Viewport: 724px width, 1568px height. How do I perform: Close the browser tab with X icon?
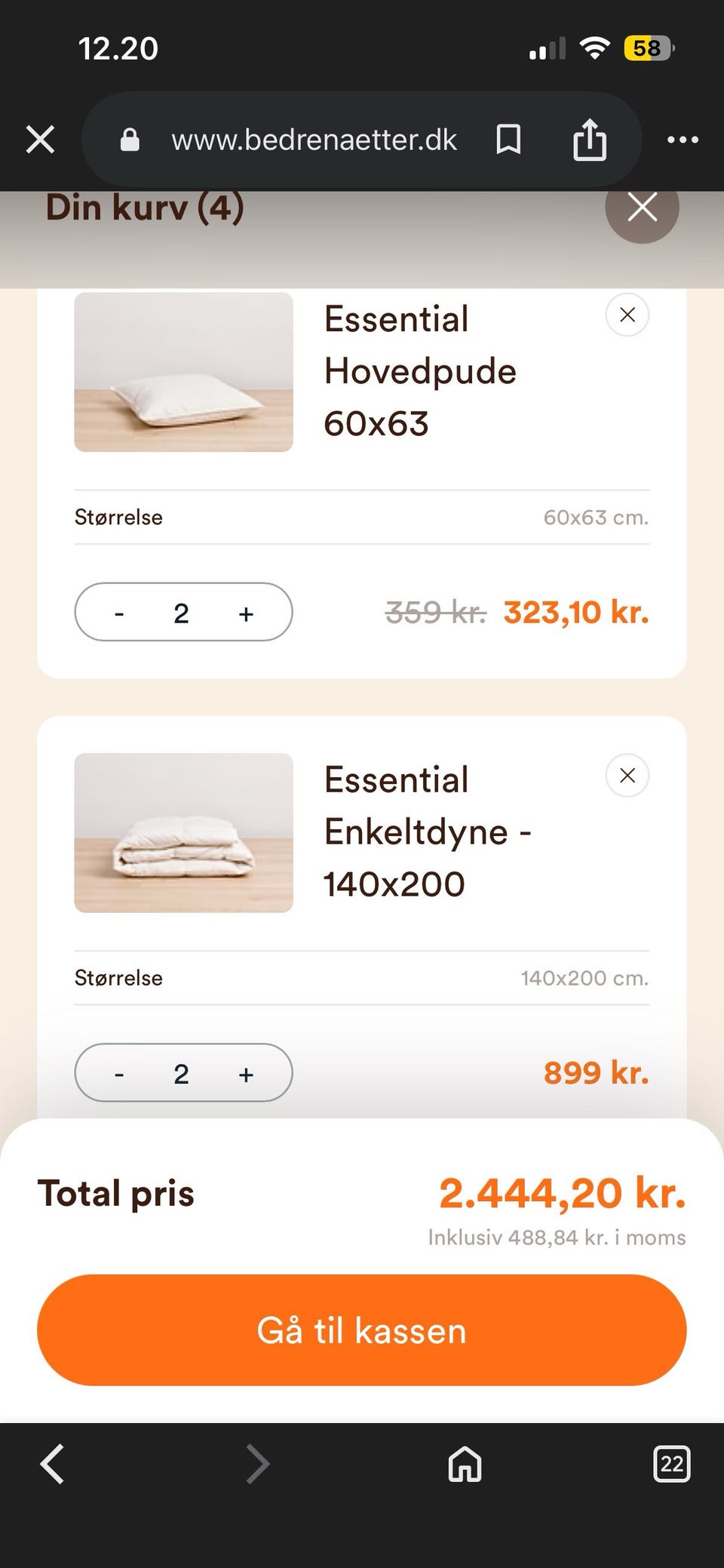[40, 140]
